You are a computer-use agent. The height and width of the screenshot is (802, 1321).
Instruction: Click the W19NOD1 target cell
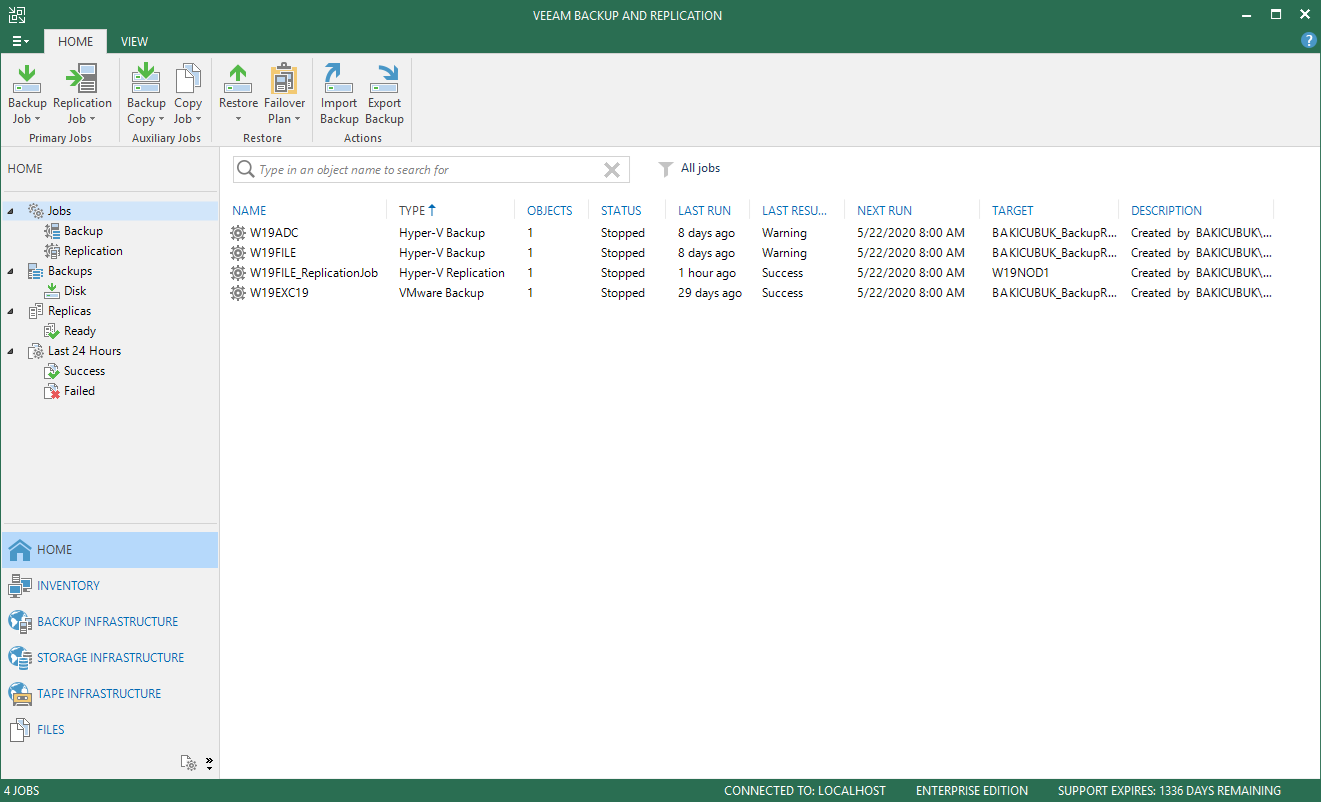tap(1020, 273)
